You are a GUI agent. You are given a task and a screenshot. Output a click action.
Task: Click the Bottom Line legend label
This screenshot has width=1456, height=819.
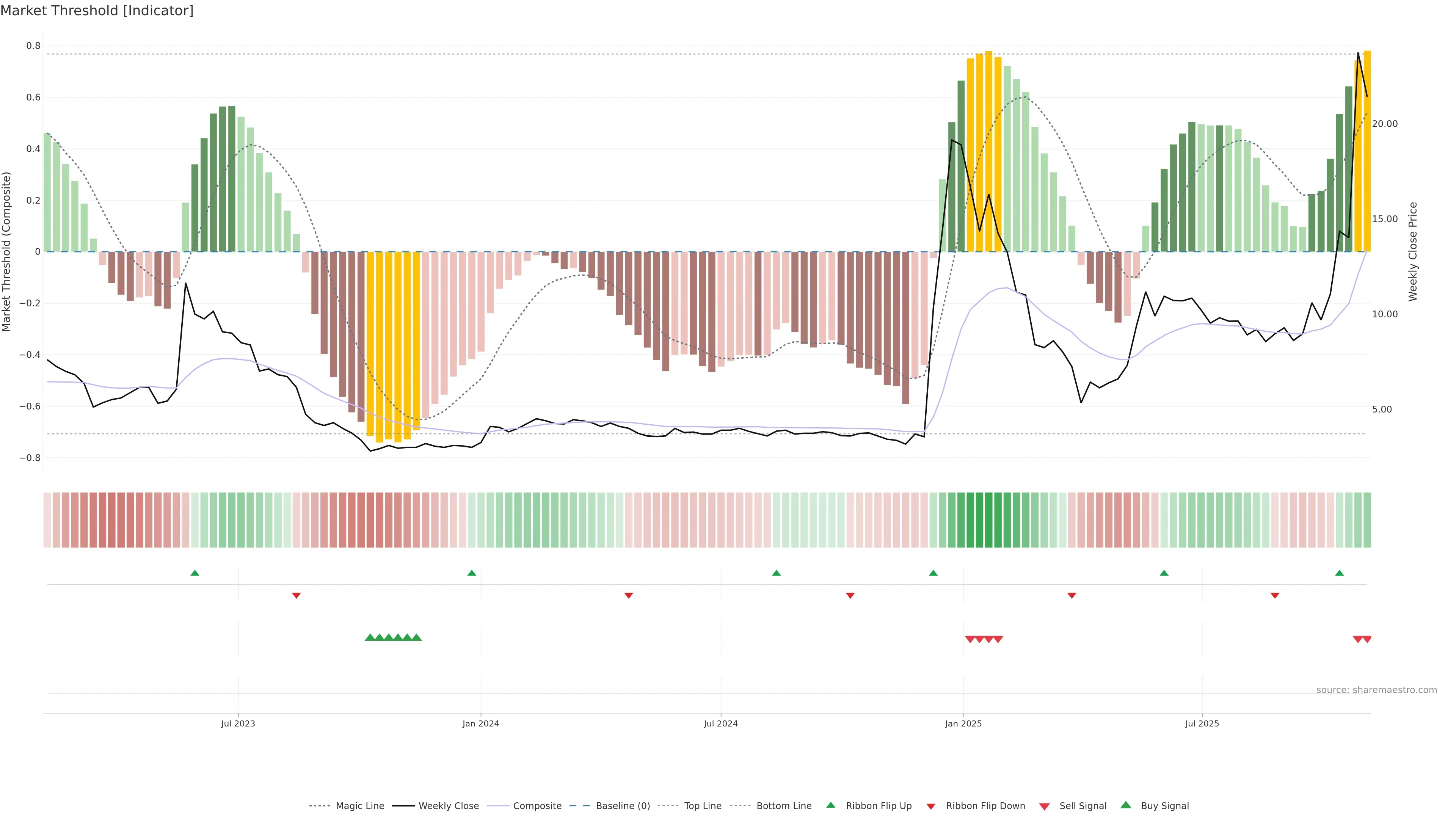tap(783, 806)
